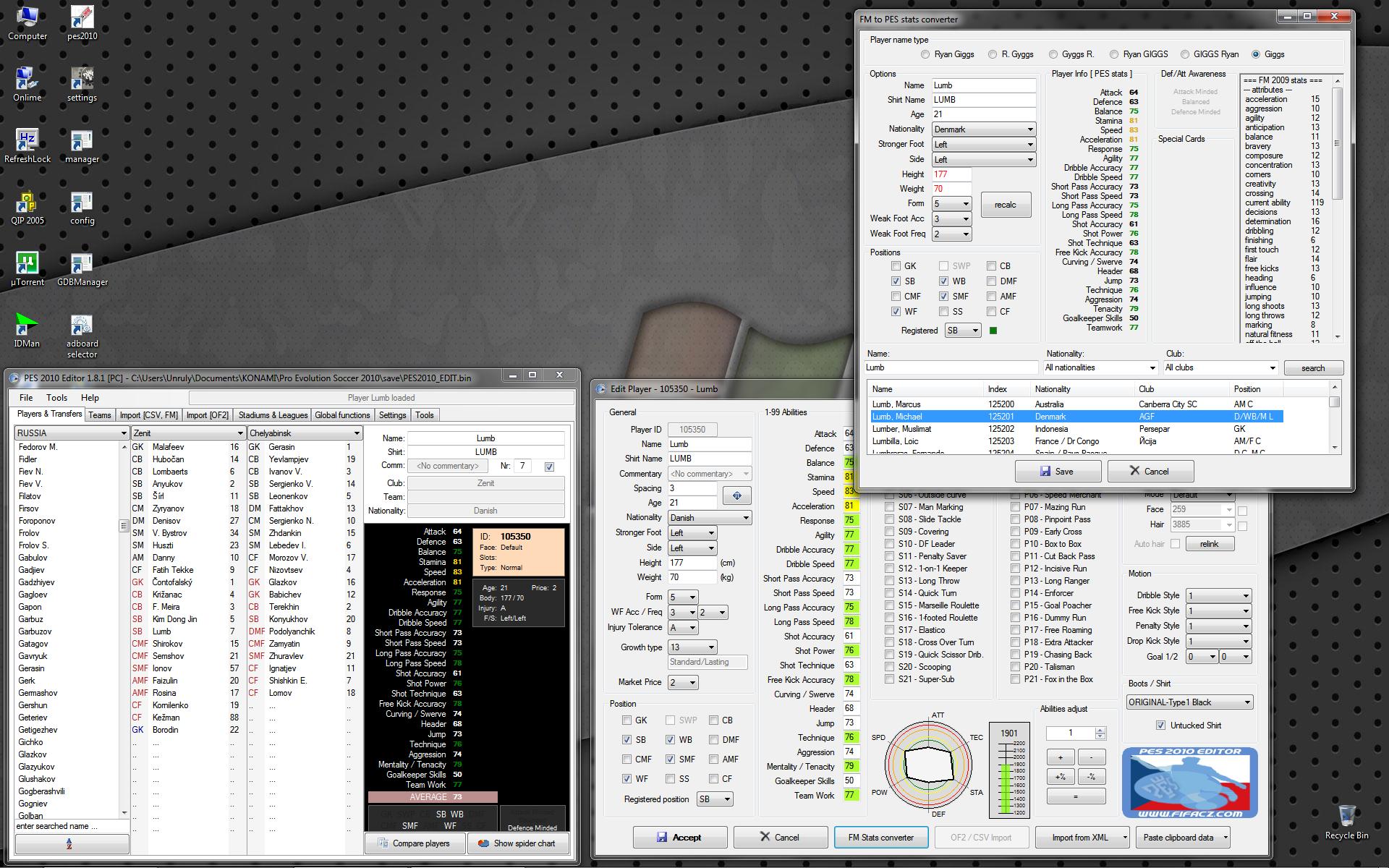Open the Chelyabinsk team dropdown
1389x868 pixels.
coord(305,433)
